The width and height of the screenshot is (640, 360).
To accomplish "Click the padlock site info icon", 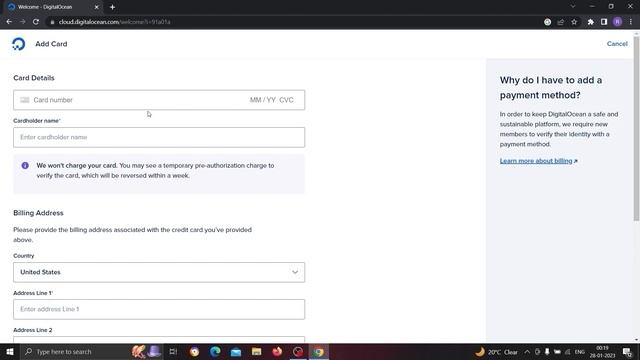I will (52, 22).
